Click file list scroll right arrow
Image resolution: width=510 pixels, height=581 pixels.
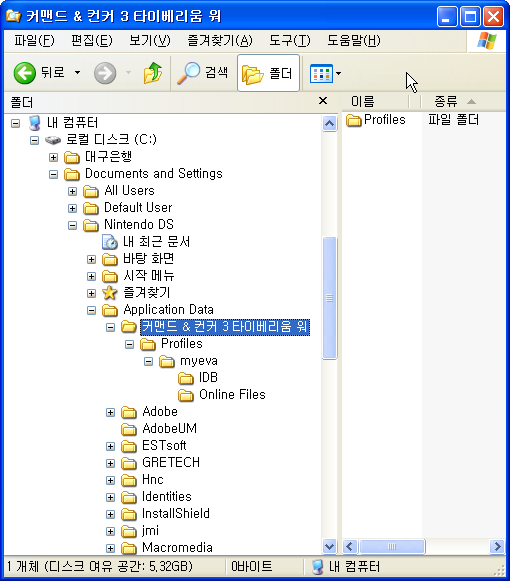(x=497, y=547)
